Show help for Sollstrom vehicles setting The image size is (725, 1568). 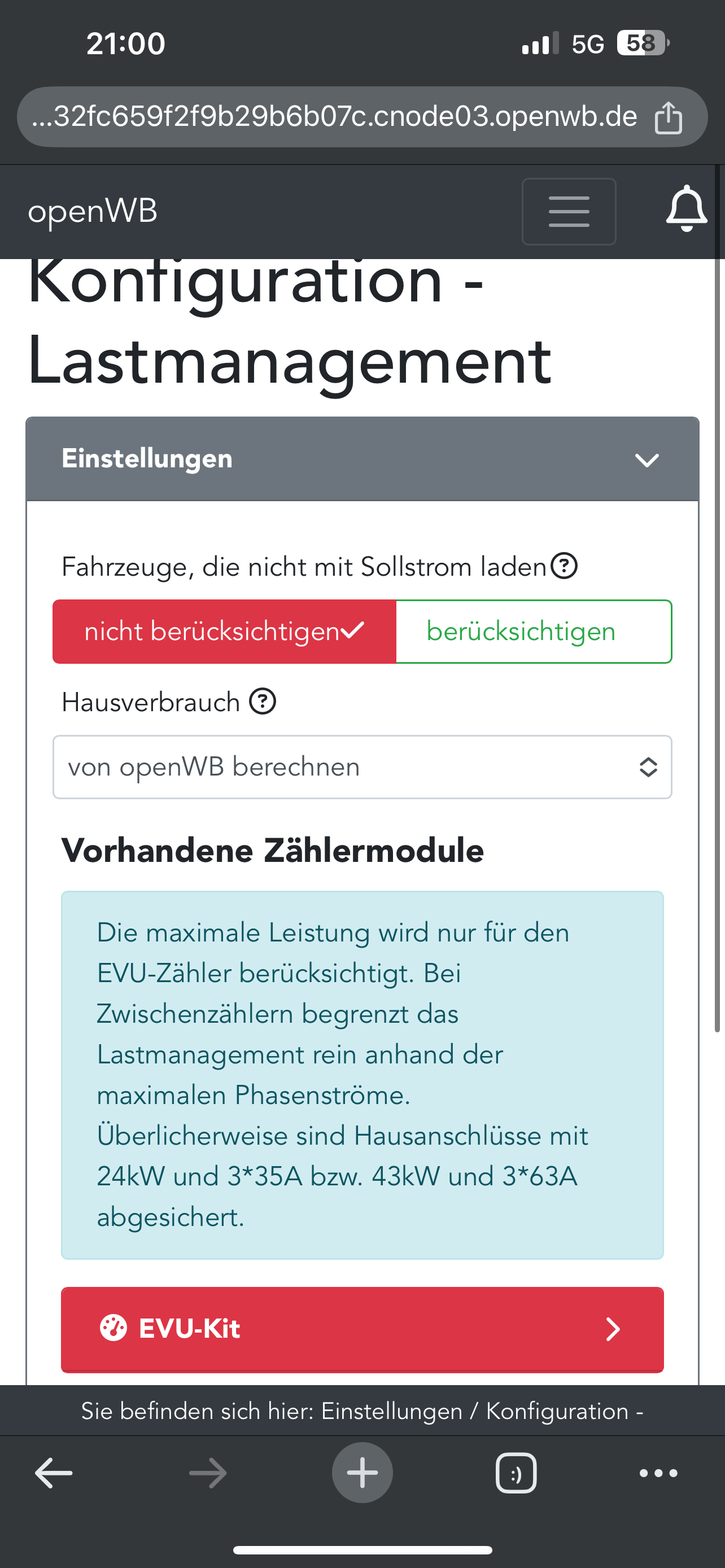point(564,566)
